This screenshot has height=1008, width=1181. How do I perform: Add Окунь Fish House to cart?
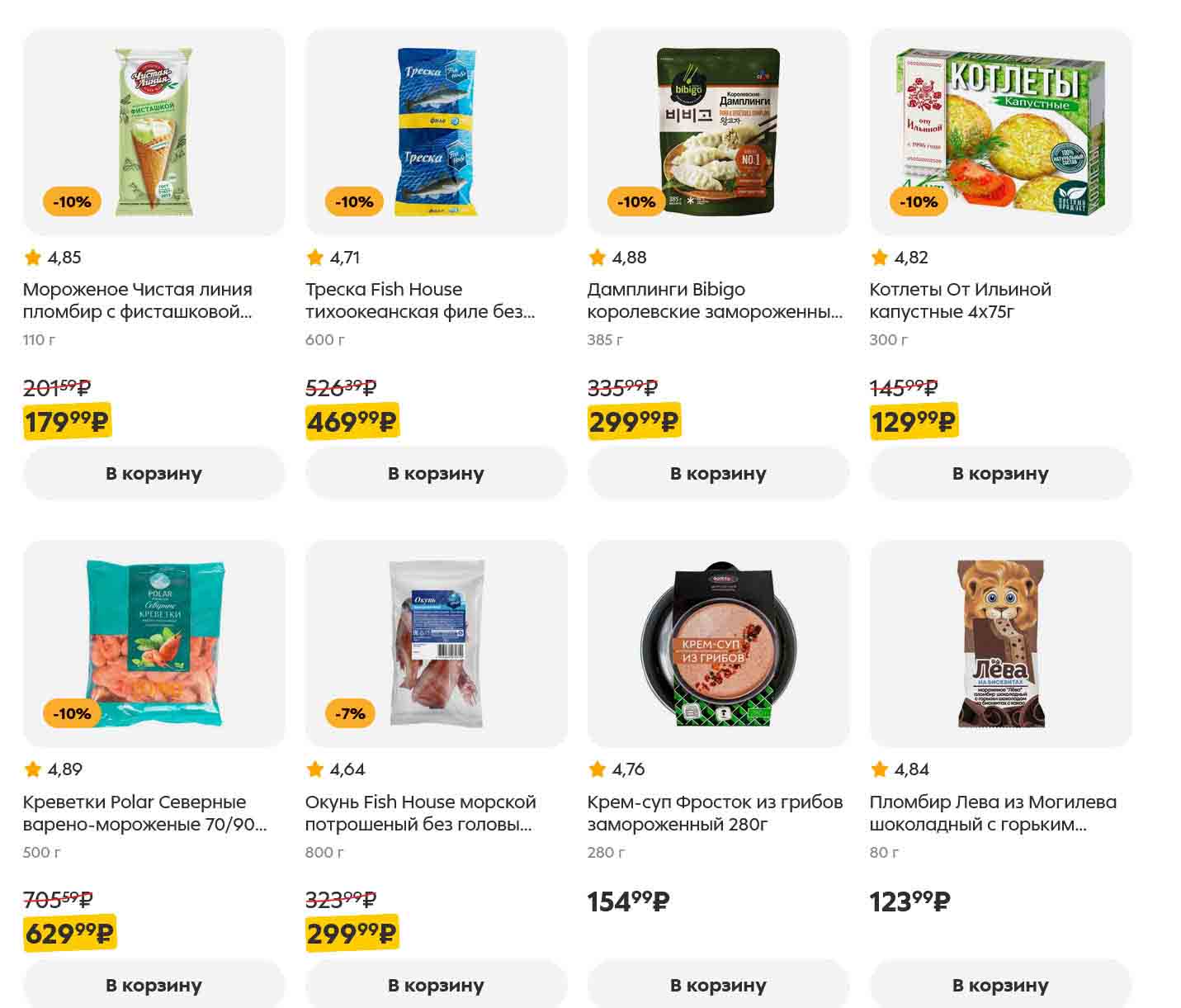click(x=436, y=985)
